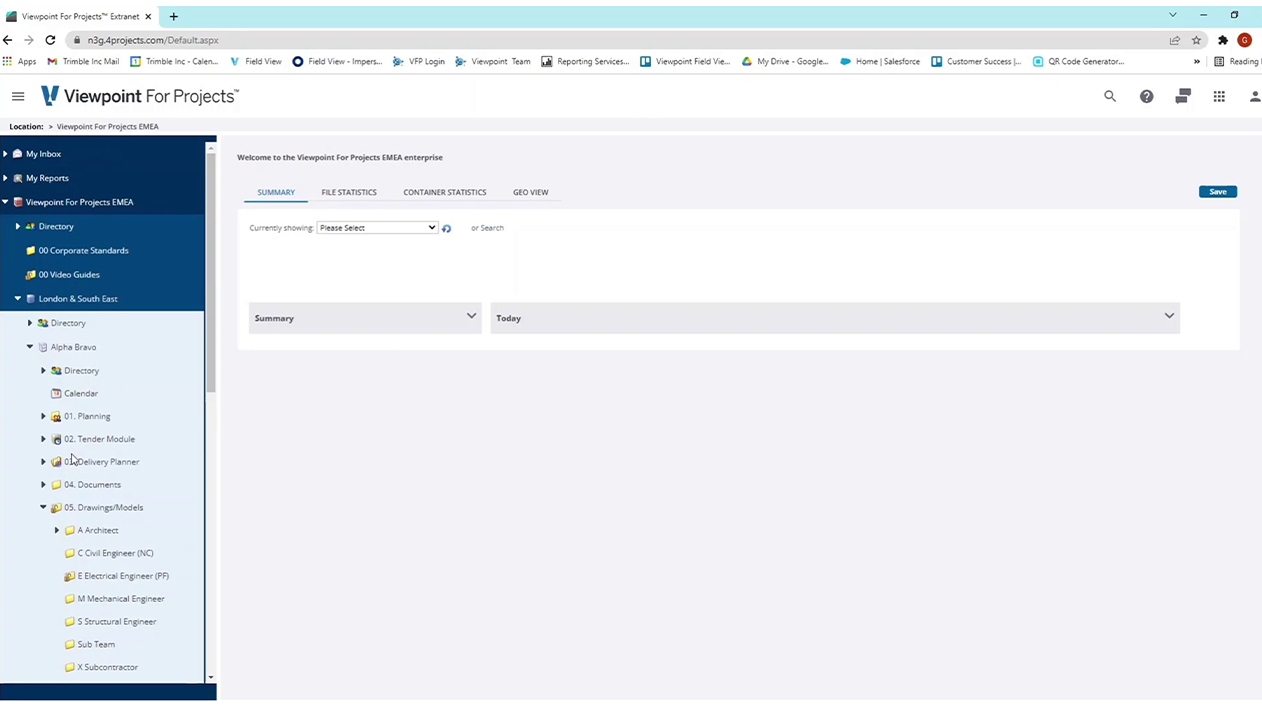
Task: Open the search icon in the header
Action: (x=1110, y=96)
